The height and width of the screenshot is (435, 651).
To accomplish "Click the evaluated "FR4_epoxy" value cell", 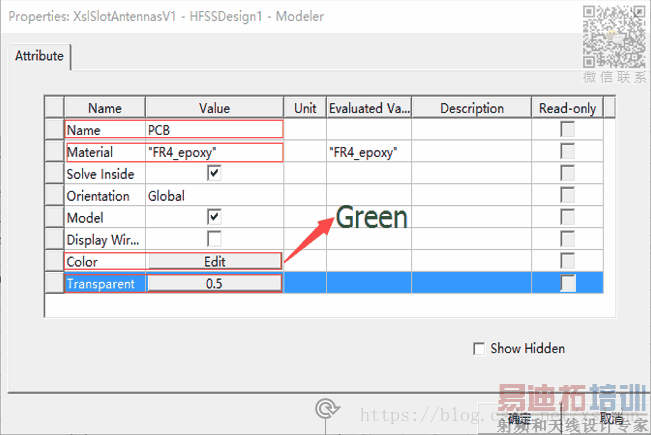I will click(369, 152).
